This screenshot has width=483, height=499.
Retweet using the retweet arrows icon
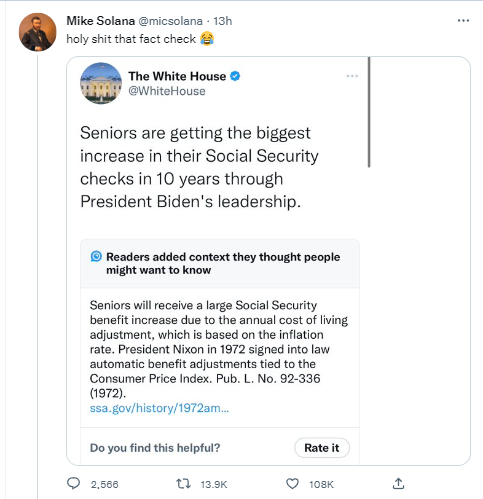pos(183,483)
